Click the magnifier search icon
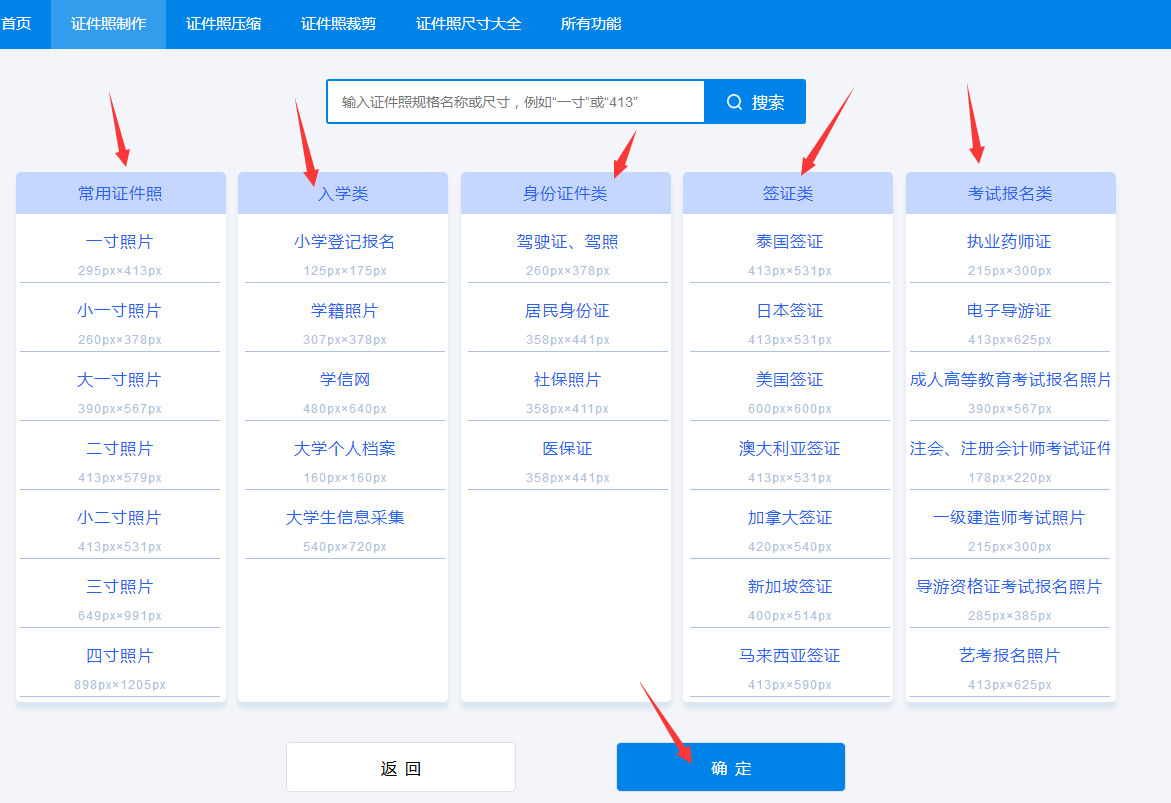The width and height of the screenshot is (1171, 803). tap(735, 101)
